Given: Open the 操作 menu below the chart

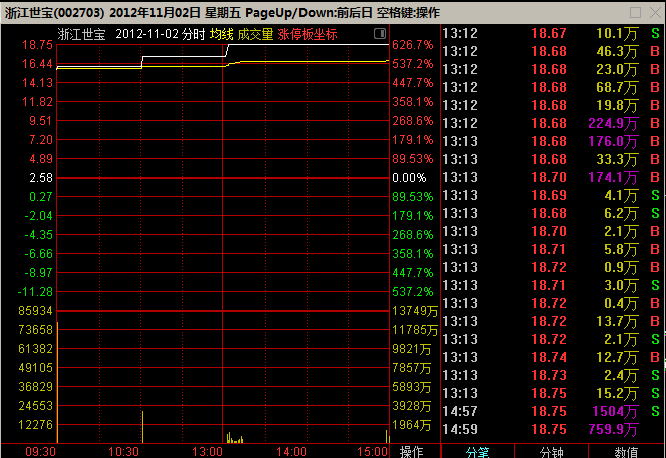Looking at the screenshot, I should click(412, 451).
